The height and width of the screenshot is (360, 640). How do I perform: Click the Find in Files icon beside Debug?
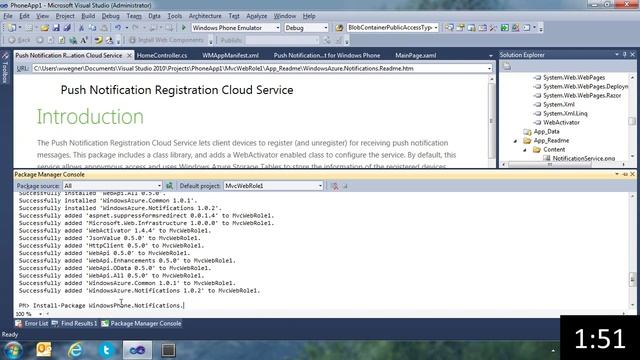[339, 28]
